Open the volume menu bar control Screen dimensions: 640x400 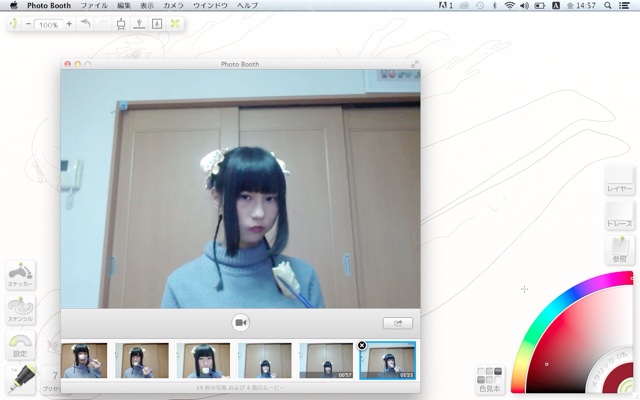[x=524, y=5]
